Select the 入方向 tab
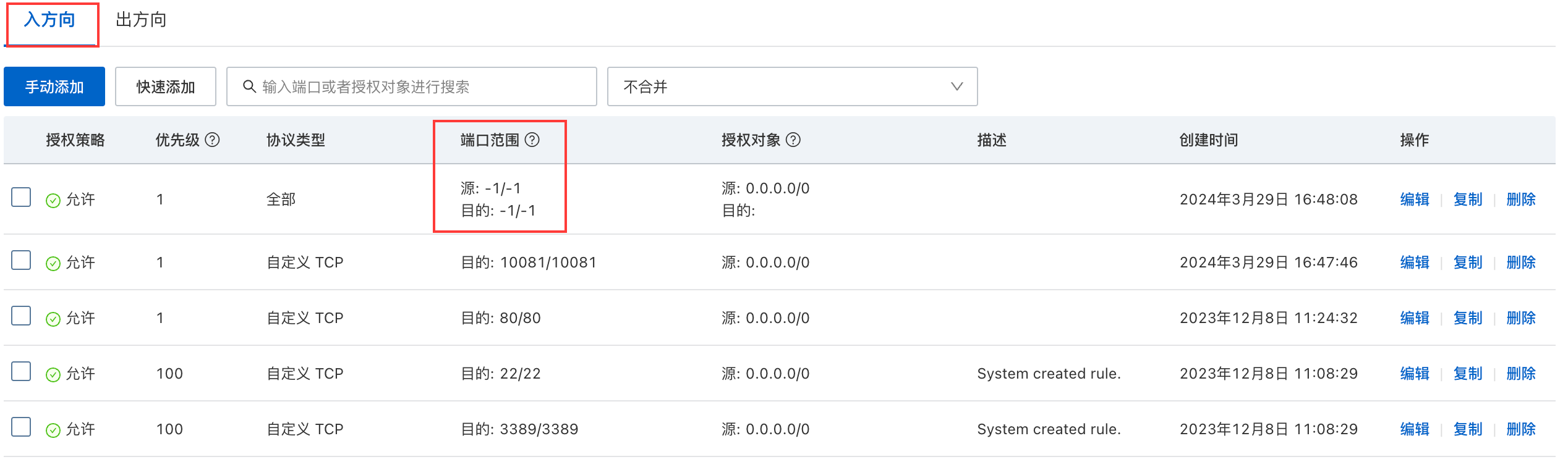 click(49, 20)
